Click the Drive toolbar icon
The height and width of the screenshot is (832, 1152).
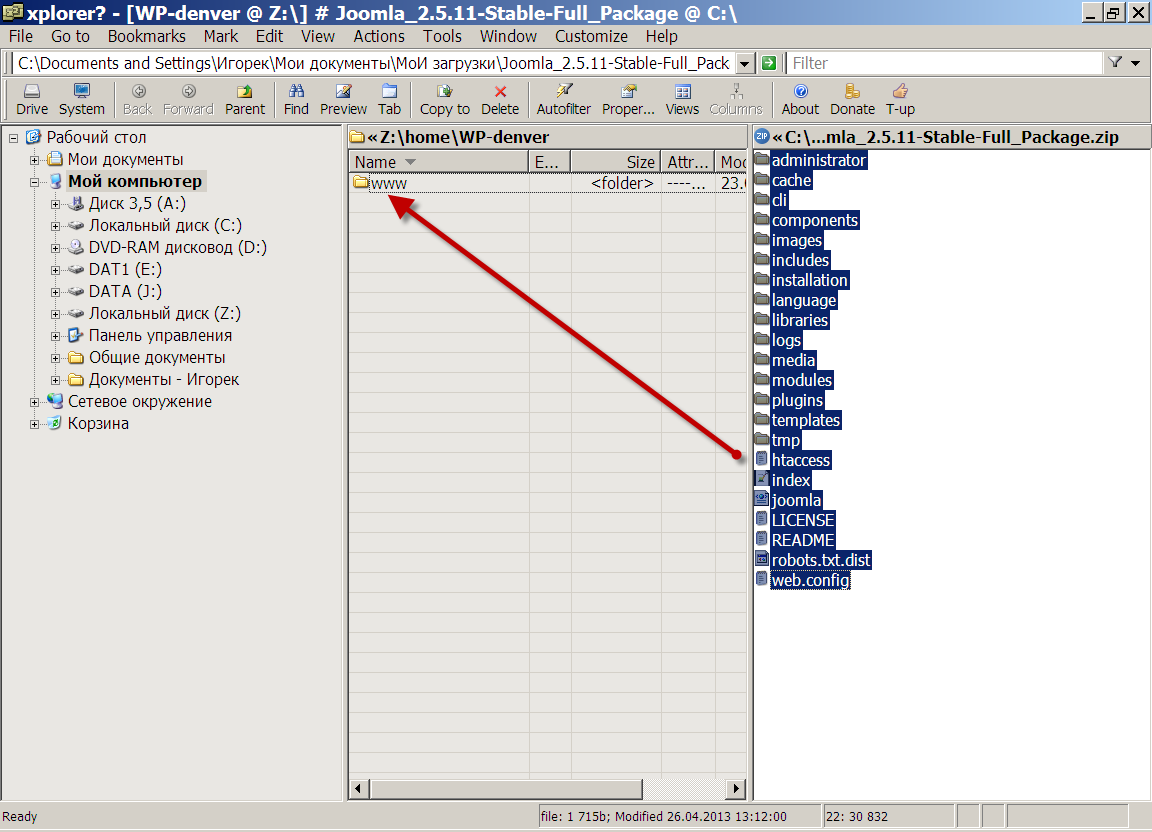32,99
